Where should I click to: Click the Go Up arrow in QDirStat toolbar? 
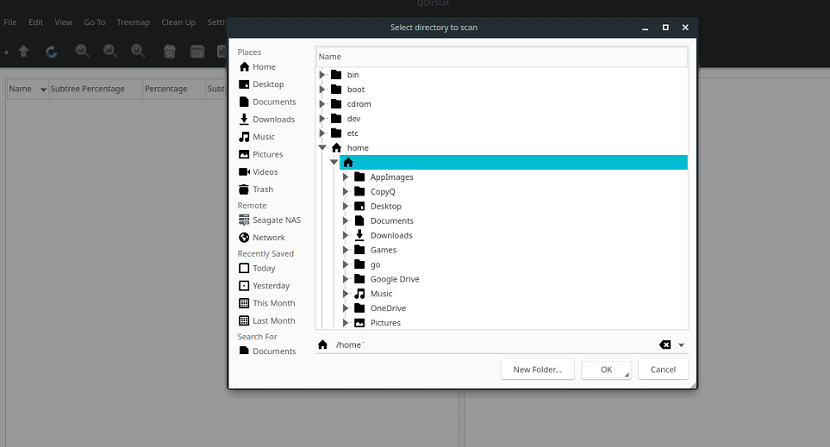(x=23, y=51)
